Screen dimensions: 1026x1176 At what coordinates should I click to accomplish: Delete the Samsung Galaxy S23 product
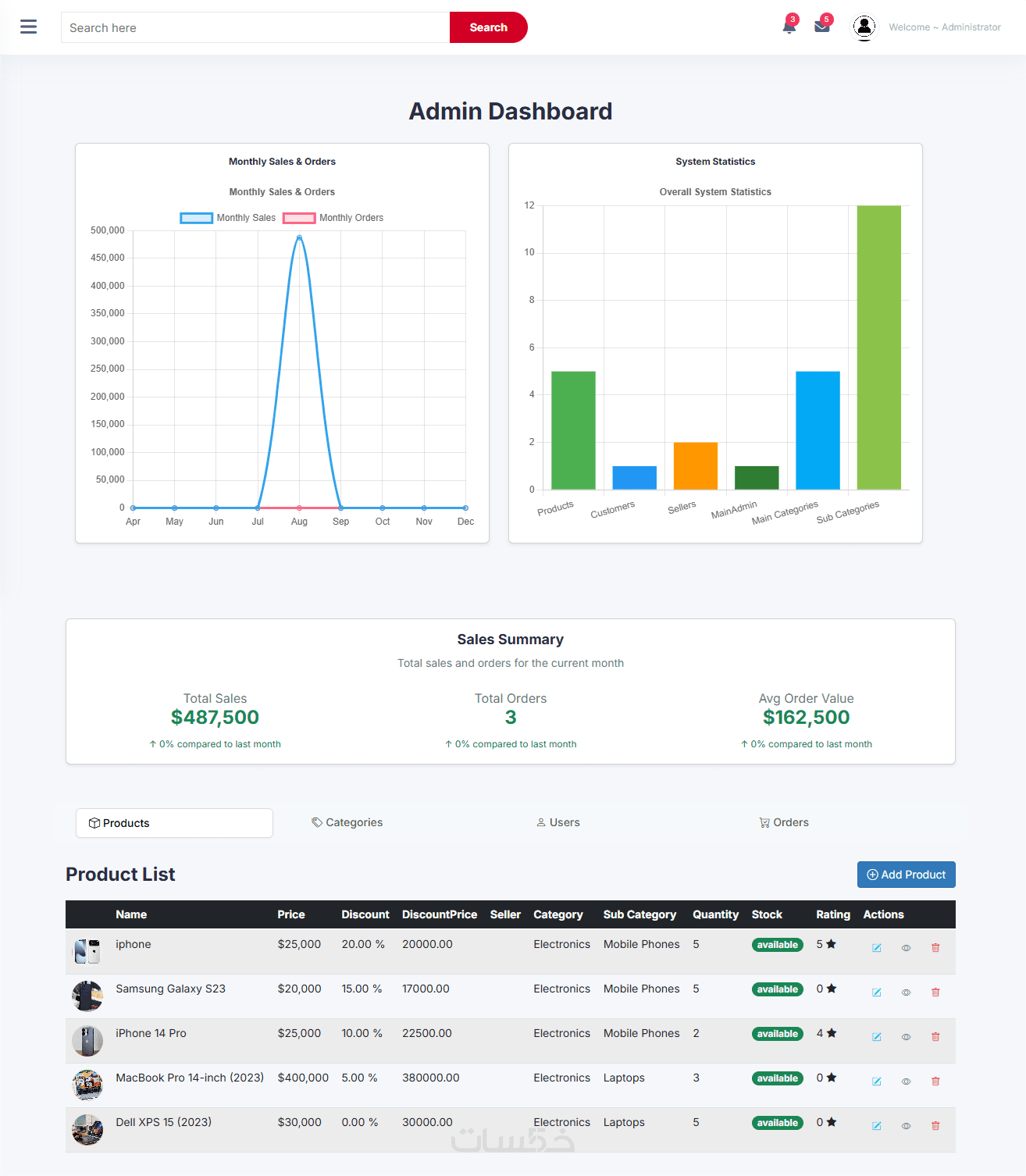tap(935, 992)
